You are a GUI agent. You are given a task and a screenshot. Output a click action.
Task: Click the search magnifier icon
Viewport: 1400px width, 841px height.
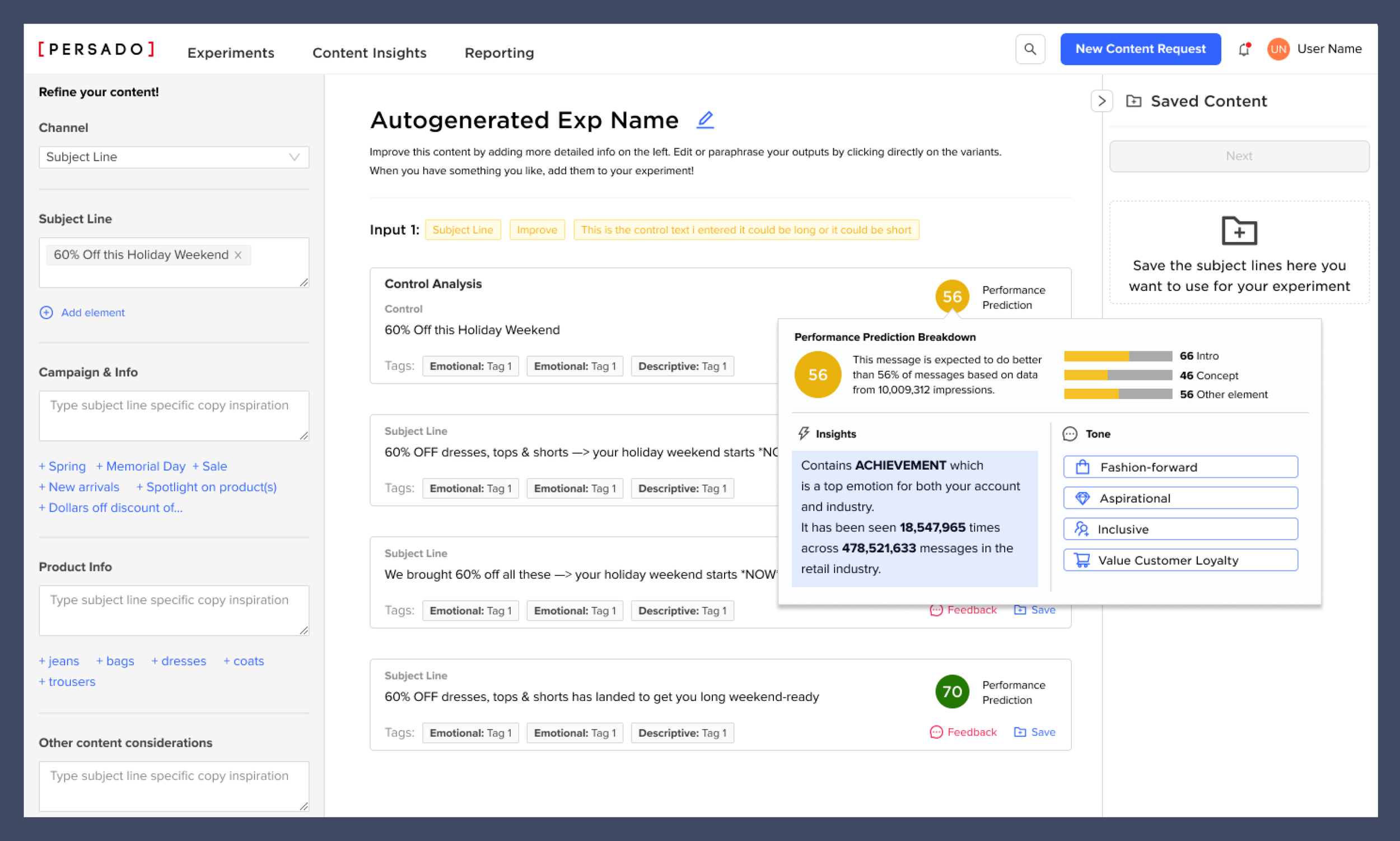(x=1030, y=49)
